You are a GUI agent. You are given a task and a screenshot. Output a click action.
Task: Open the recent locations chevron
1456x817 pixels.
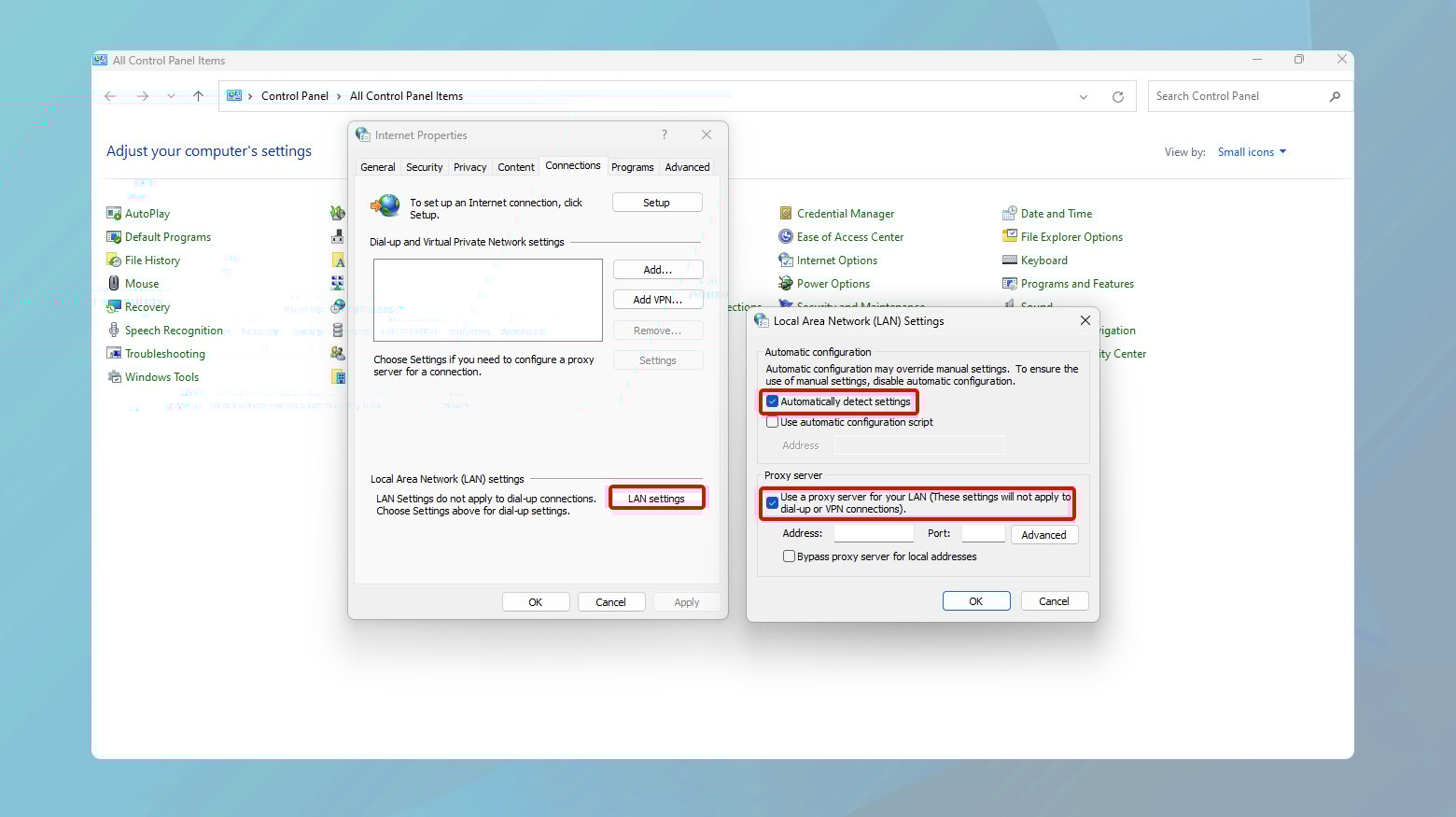click(x=171, y=96)
